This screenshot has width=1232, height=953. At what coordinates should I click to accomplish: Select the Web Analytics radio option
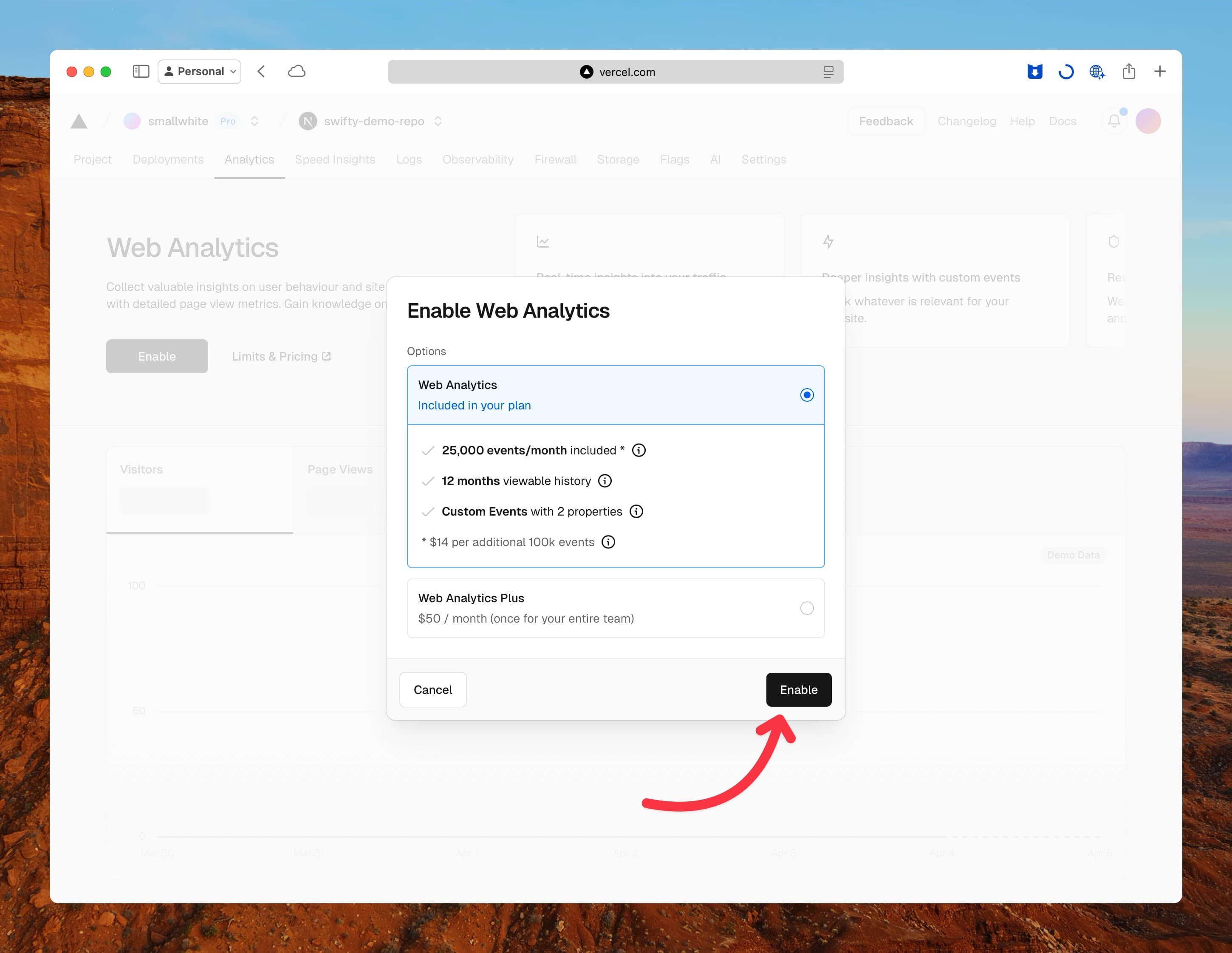tap(807, 395)
